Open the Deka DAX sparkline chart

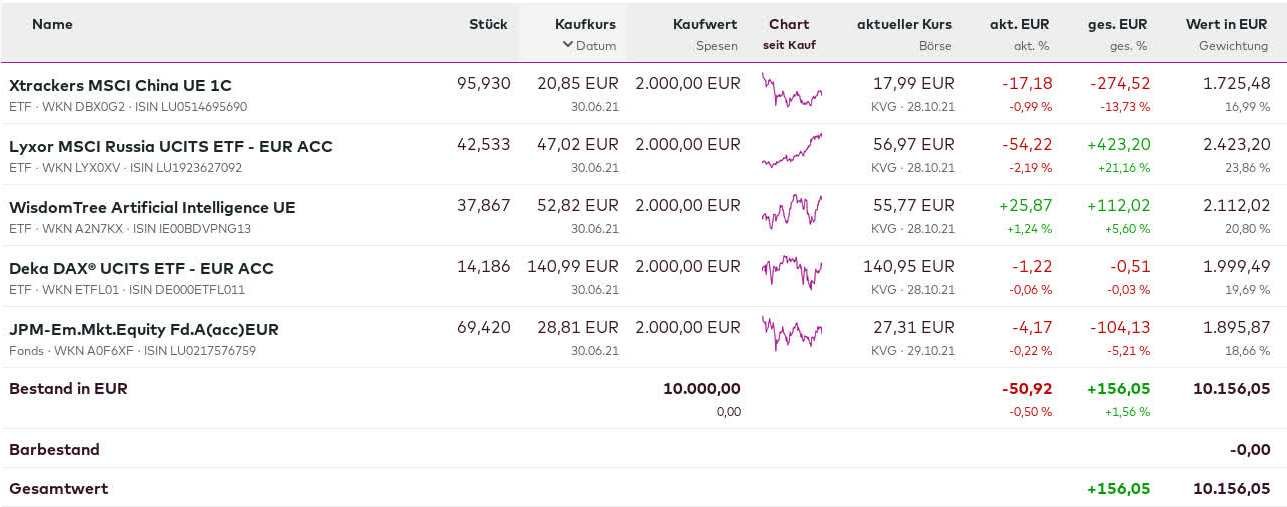791,272
